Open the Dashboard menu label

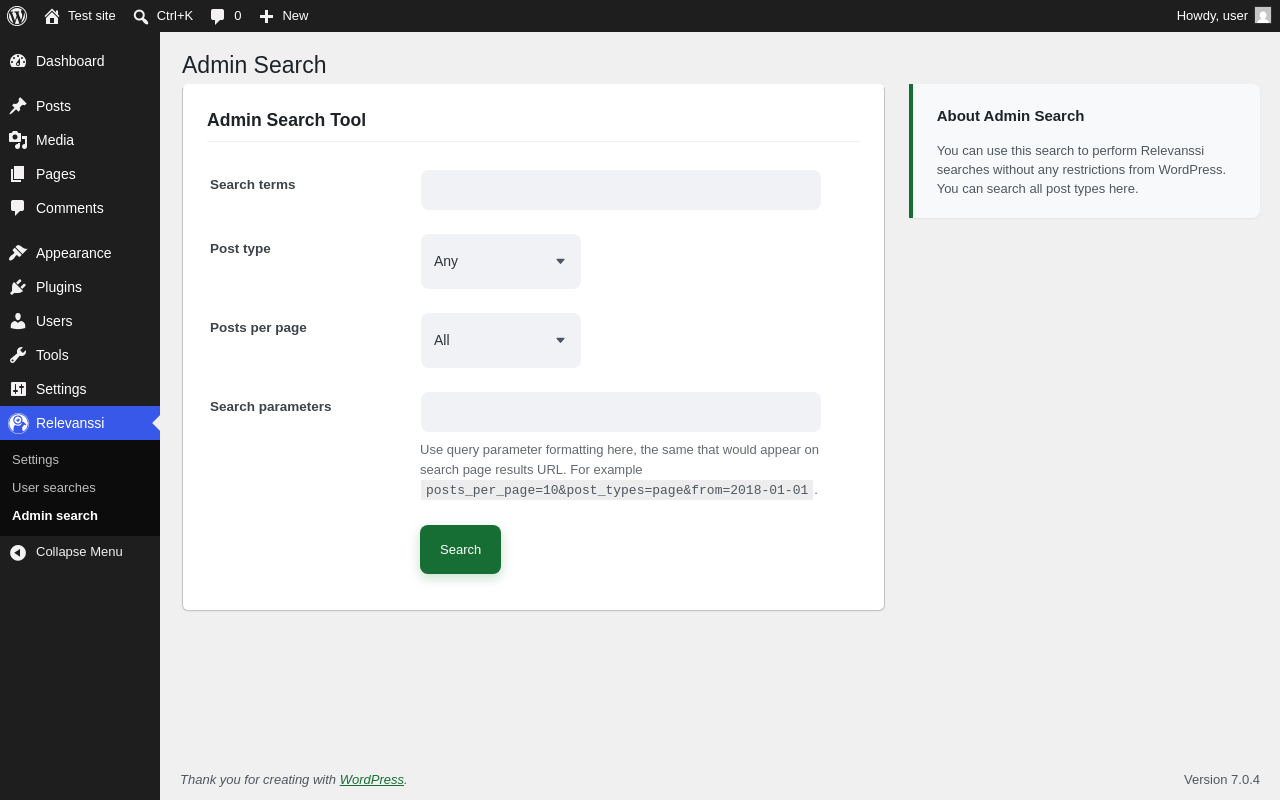tap(70, 61)
